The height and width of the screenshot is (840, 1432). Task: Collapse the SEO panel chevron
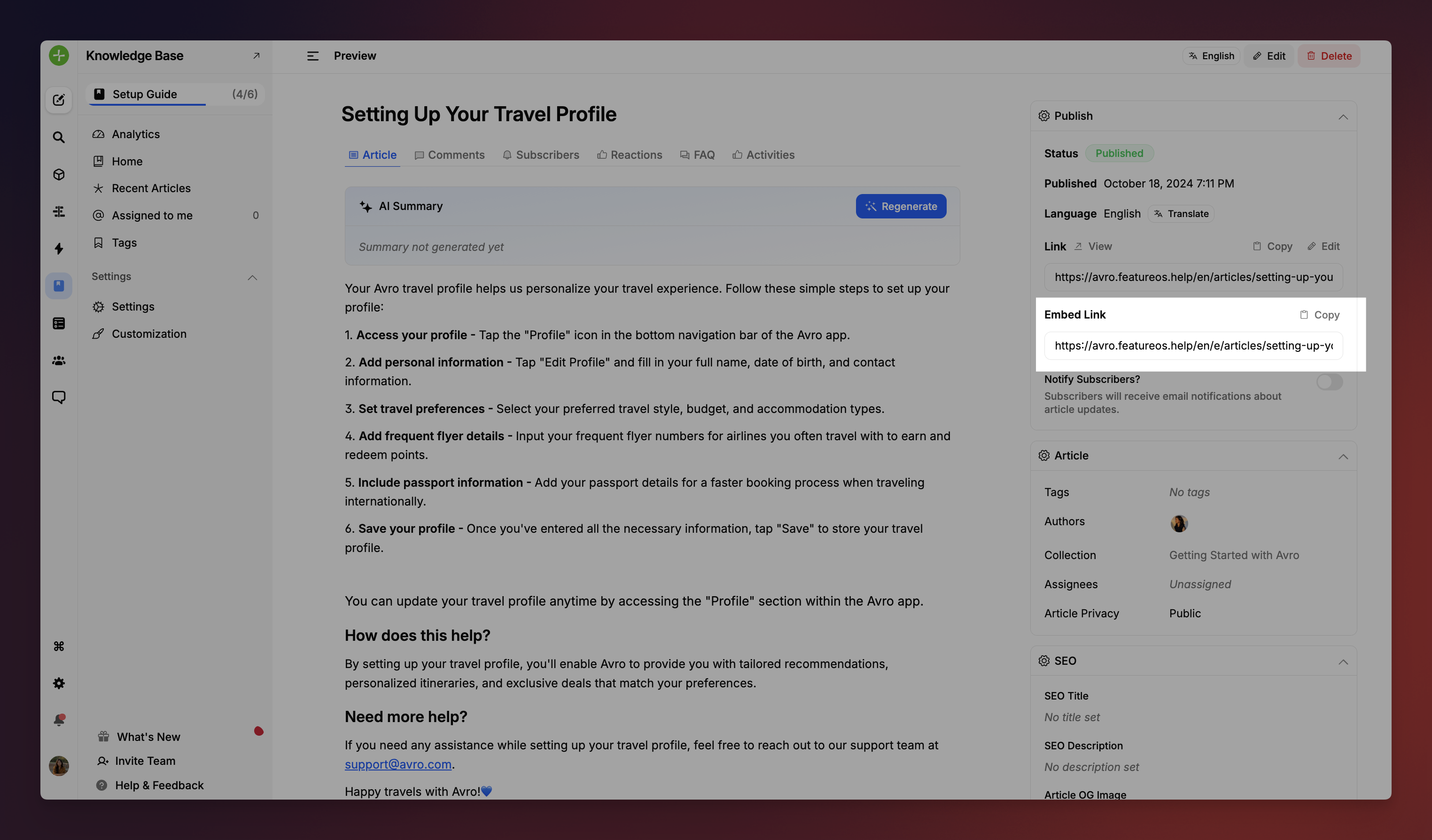click(1343, 661)
